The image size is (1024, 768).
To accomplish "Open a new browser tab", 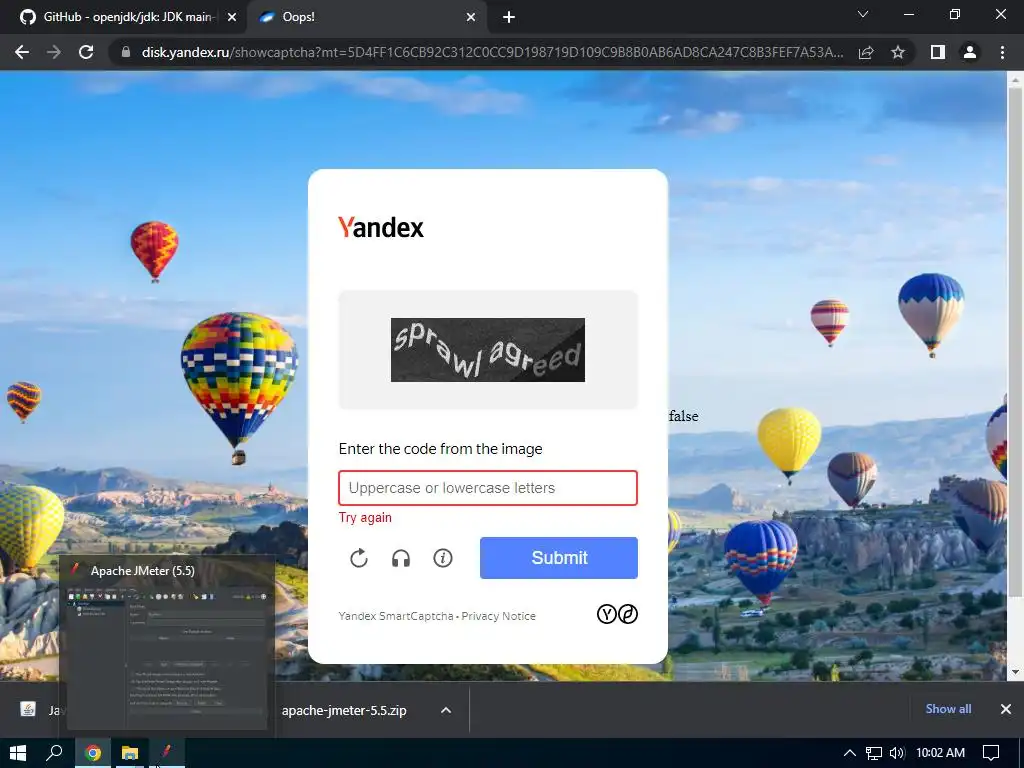I will click(509, 18).
